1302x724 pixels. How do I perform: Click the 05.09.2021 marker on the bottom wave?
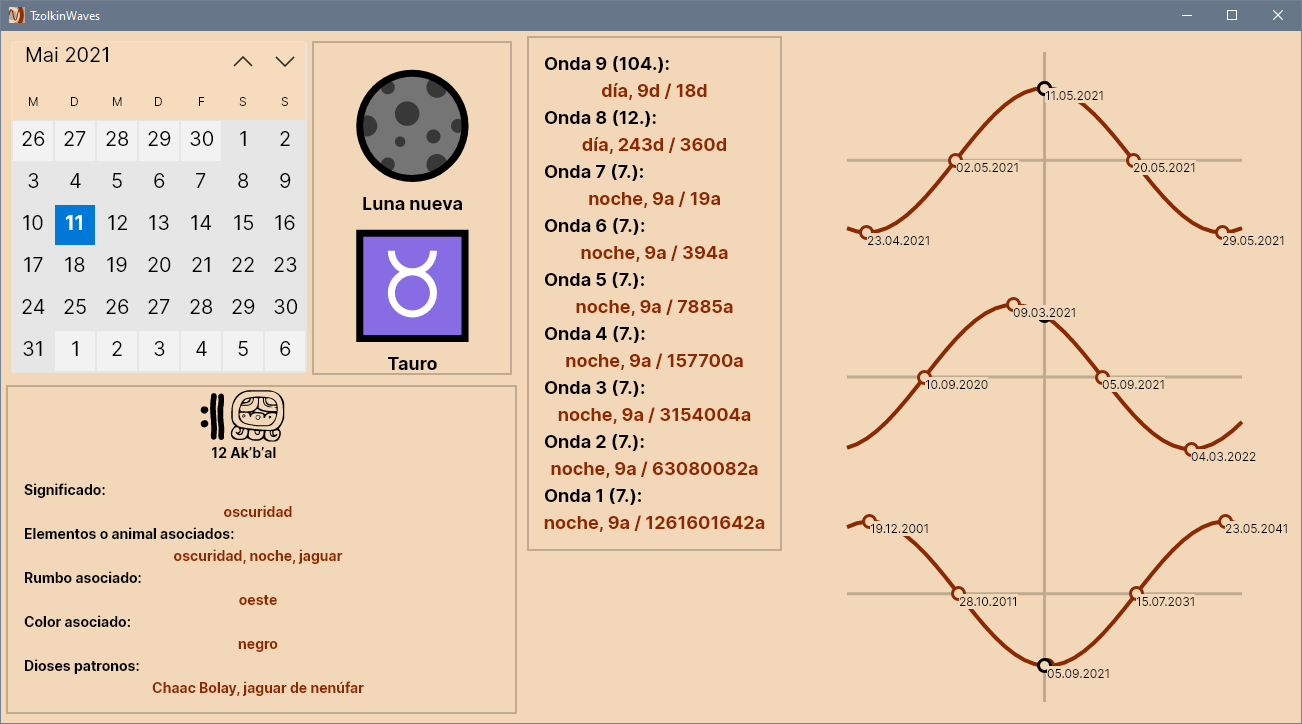click(x=1043, y=664)
